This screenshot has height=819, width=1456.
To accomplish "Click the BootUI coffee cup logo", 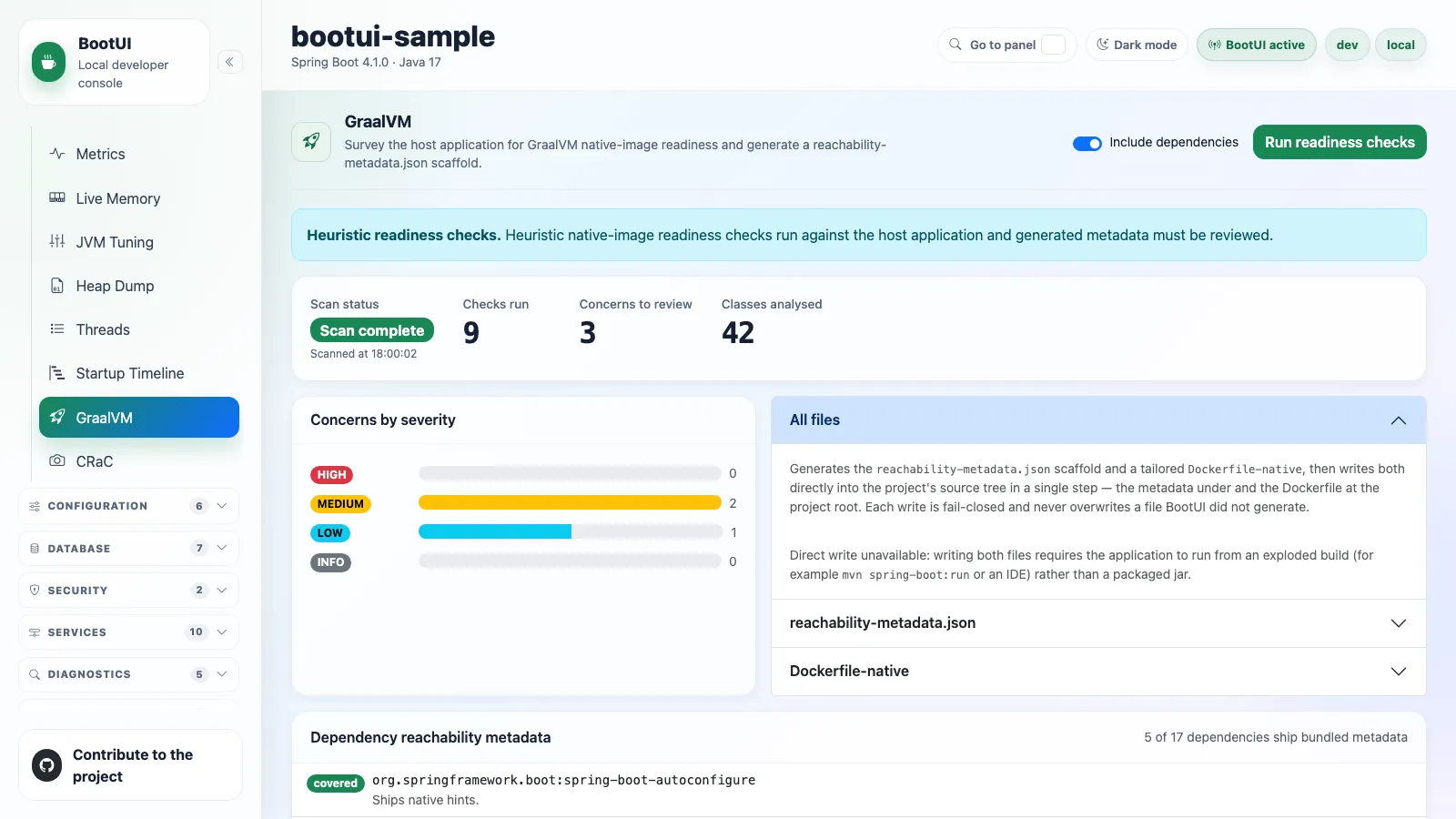I will [x=48, y=62].
